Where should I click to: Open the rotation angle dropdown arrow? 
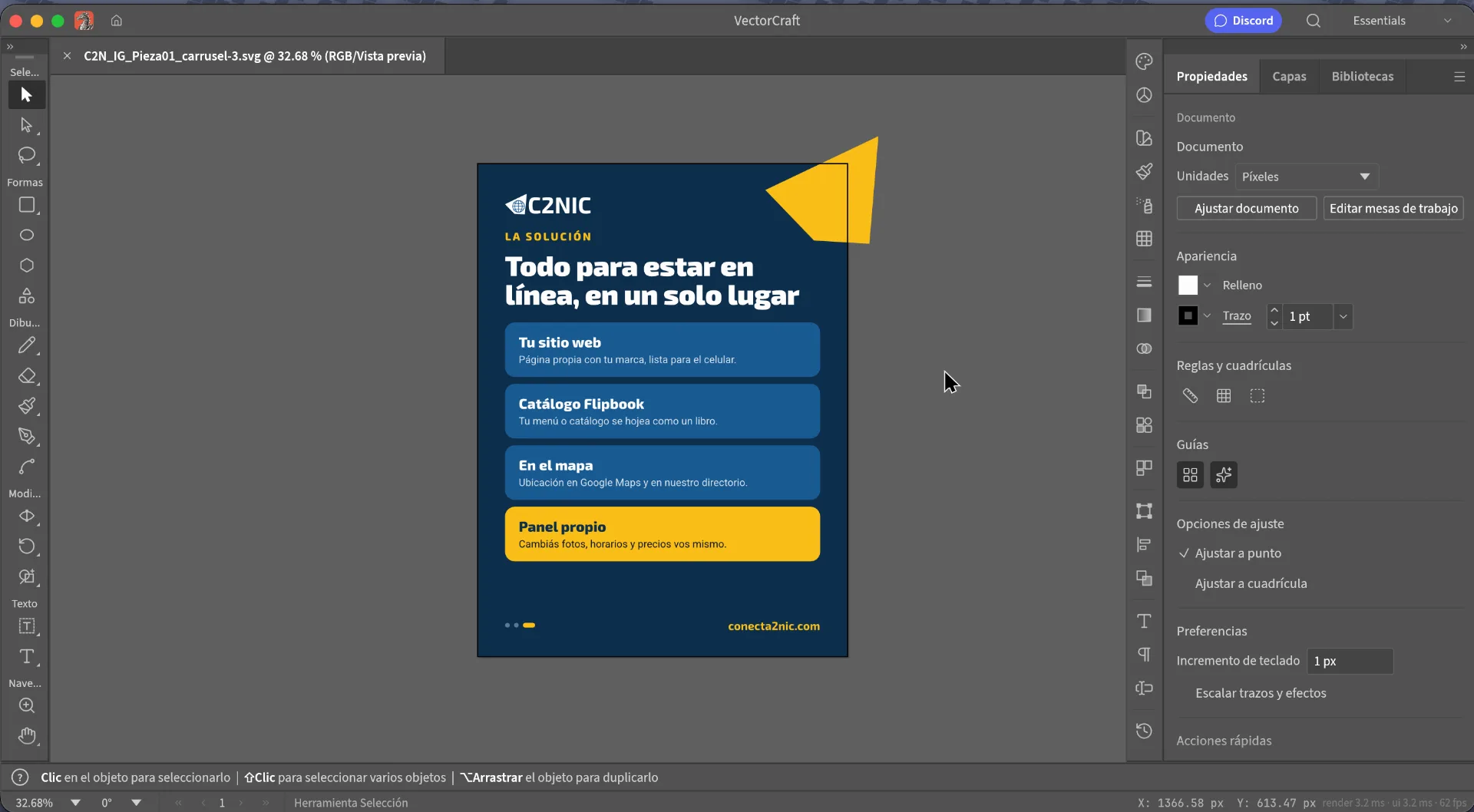point(136,803)
